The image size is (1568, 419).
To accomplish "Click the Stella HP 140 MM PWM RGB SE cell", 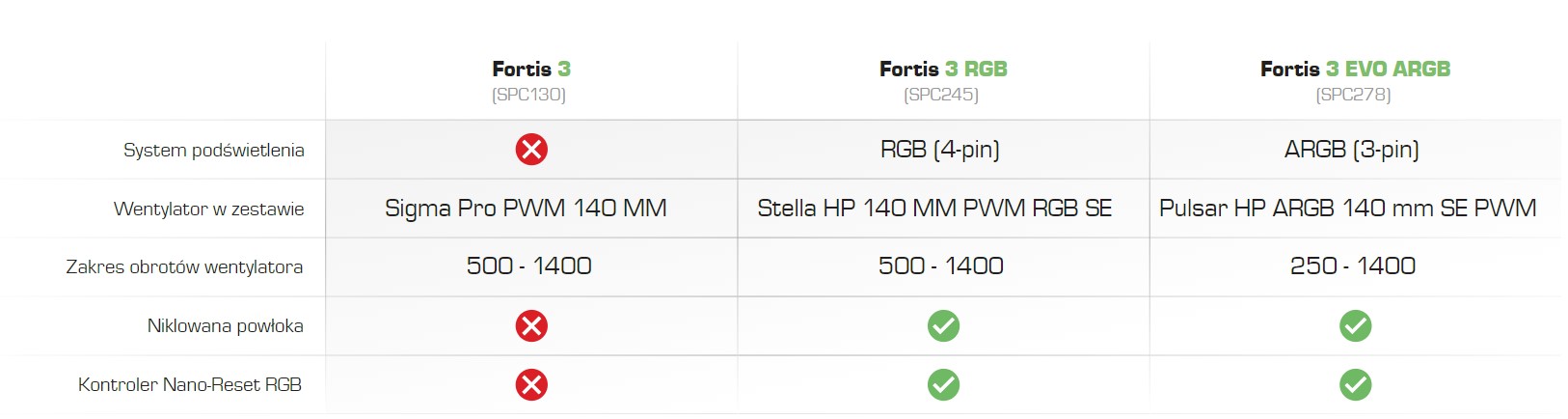I will coord(934,208).
